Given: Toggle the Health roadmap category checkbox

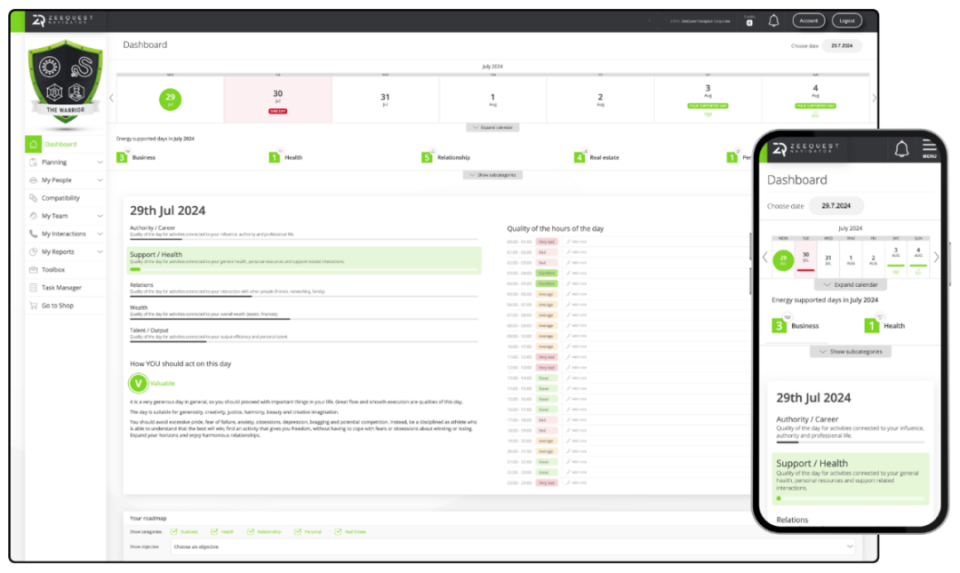Looking at the screenshot, I should point(214,531).
